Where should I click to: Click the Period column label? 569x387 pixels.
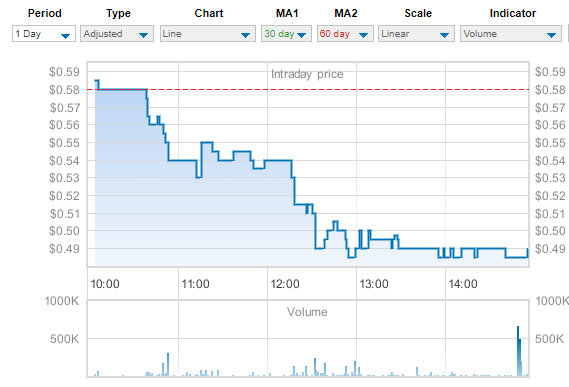(x=45, y=13)
